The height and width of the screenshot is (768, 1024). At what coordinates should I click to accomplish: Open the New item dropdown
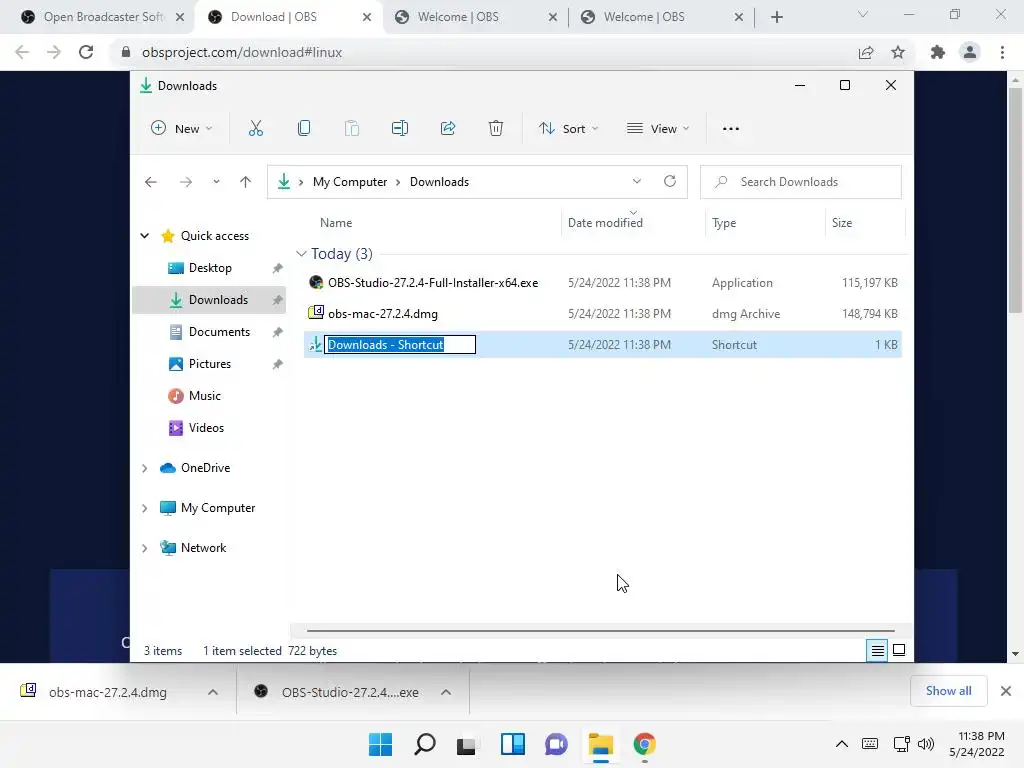[182, 129]
